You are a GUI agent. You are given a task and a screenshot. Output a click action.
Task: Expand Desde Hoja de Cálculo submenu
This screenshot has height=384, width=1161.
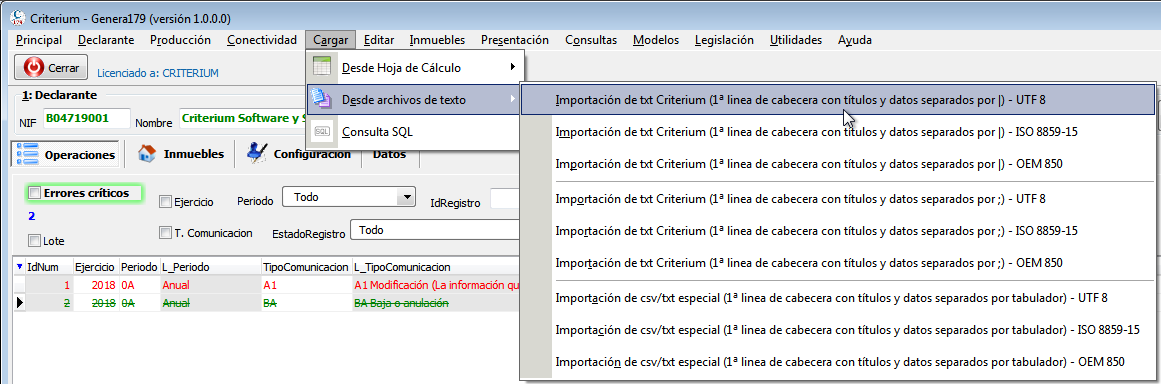point(415,67)
